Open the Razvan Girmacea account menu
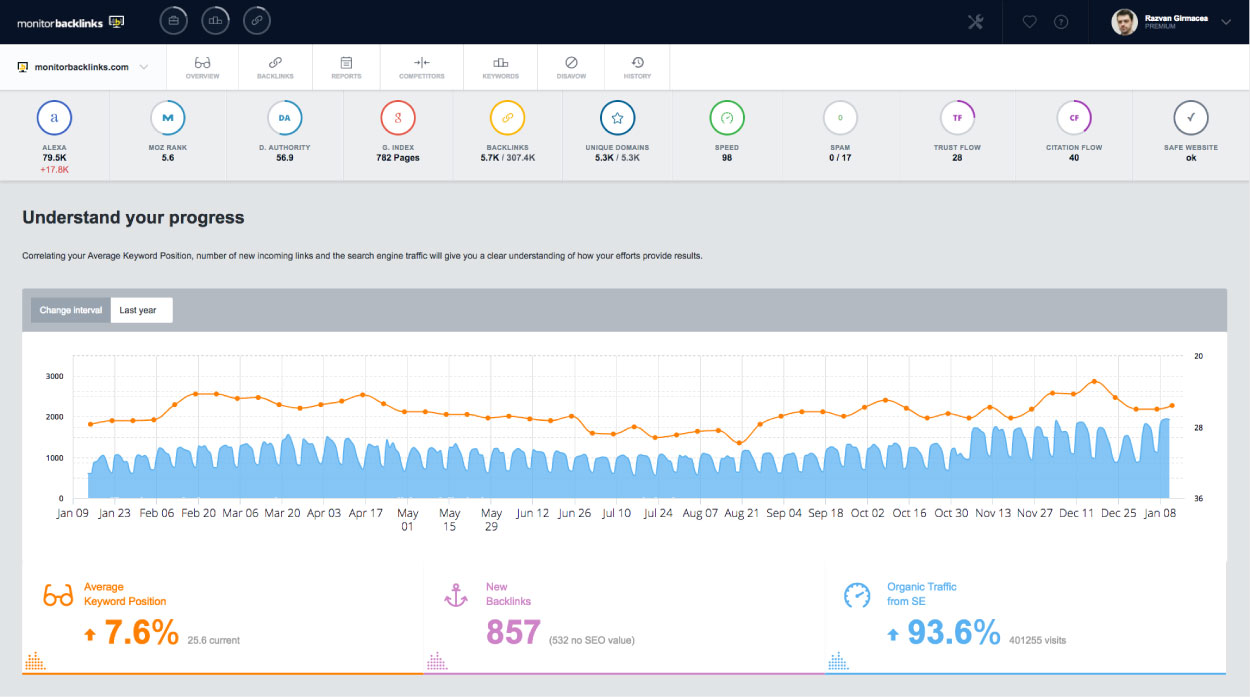 [x=1170, y=22]
